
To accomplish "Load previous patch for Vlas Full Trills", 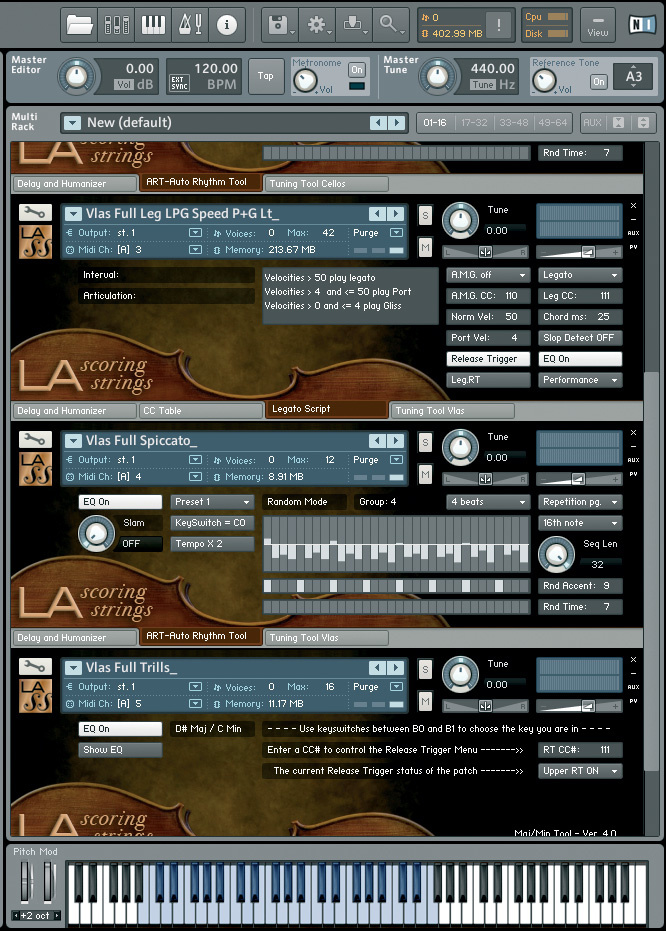I will [378, 667].
